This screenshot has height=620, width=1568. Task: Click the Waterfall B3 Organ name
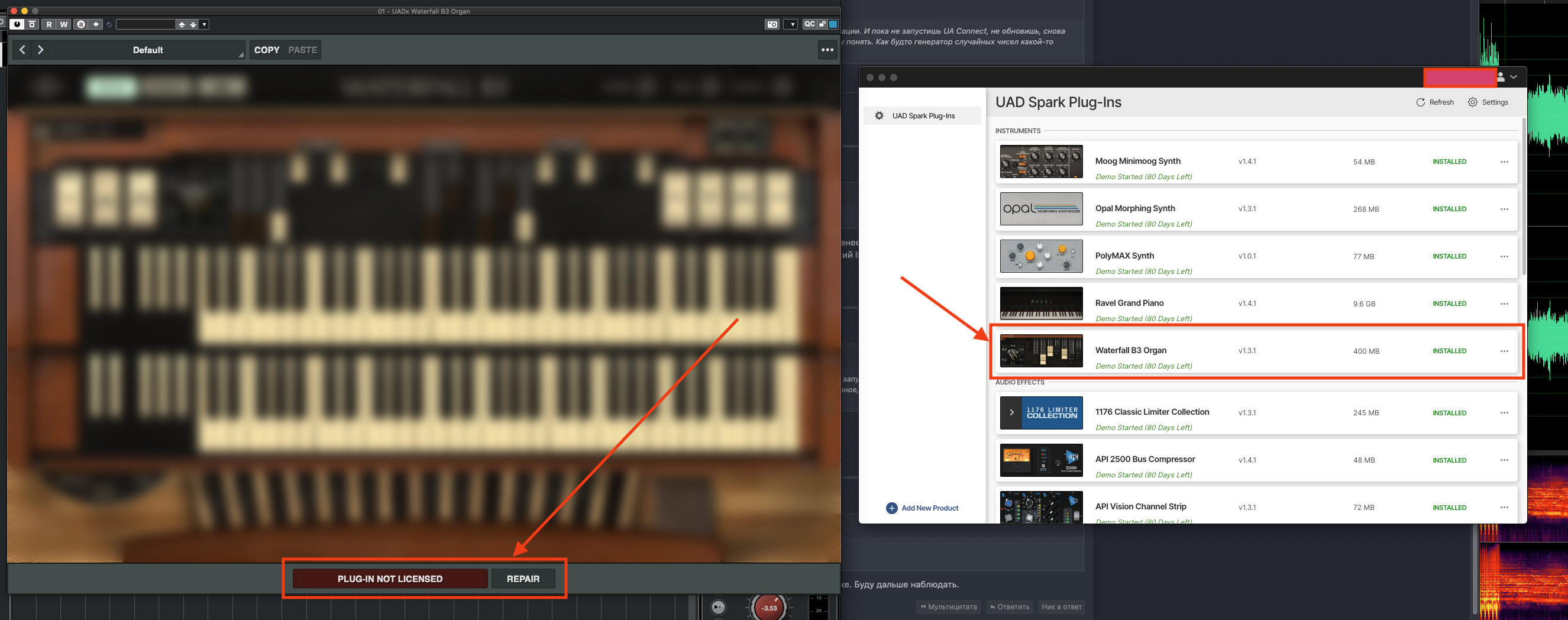click(x=1131, y=350)
